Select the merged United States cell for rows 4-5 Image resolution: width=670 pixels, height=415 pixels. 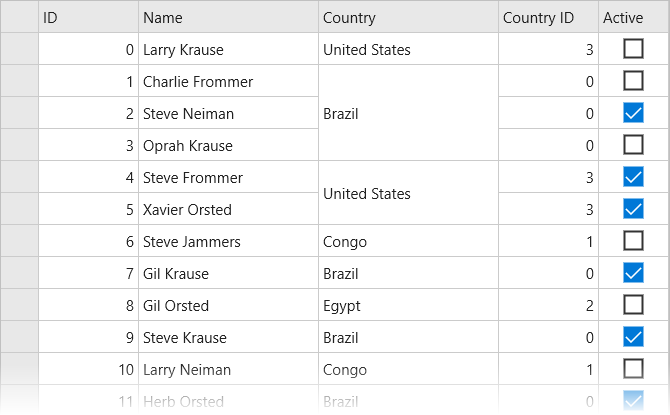pos(408,193)
